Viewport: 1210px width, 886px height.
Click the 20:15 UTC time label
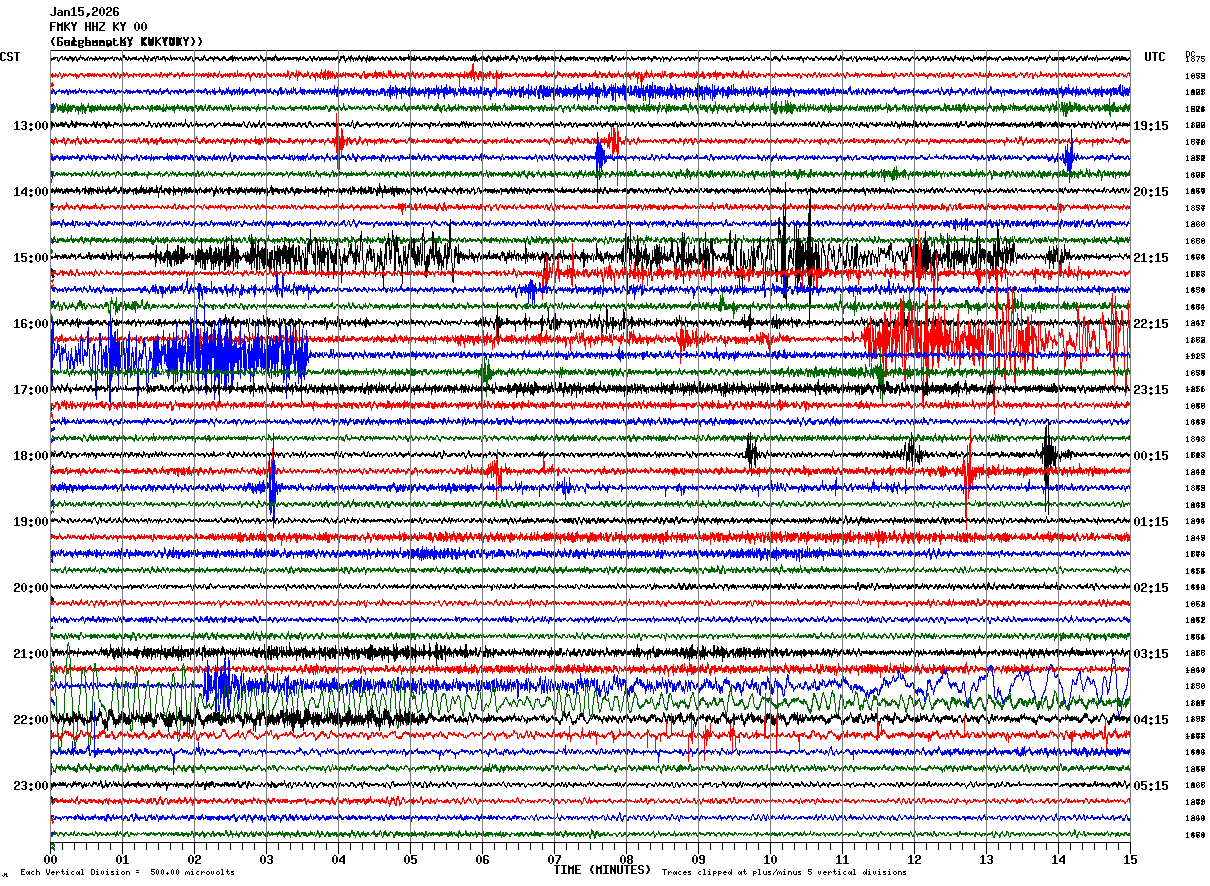(1151, 192)
